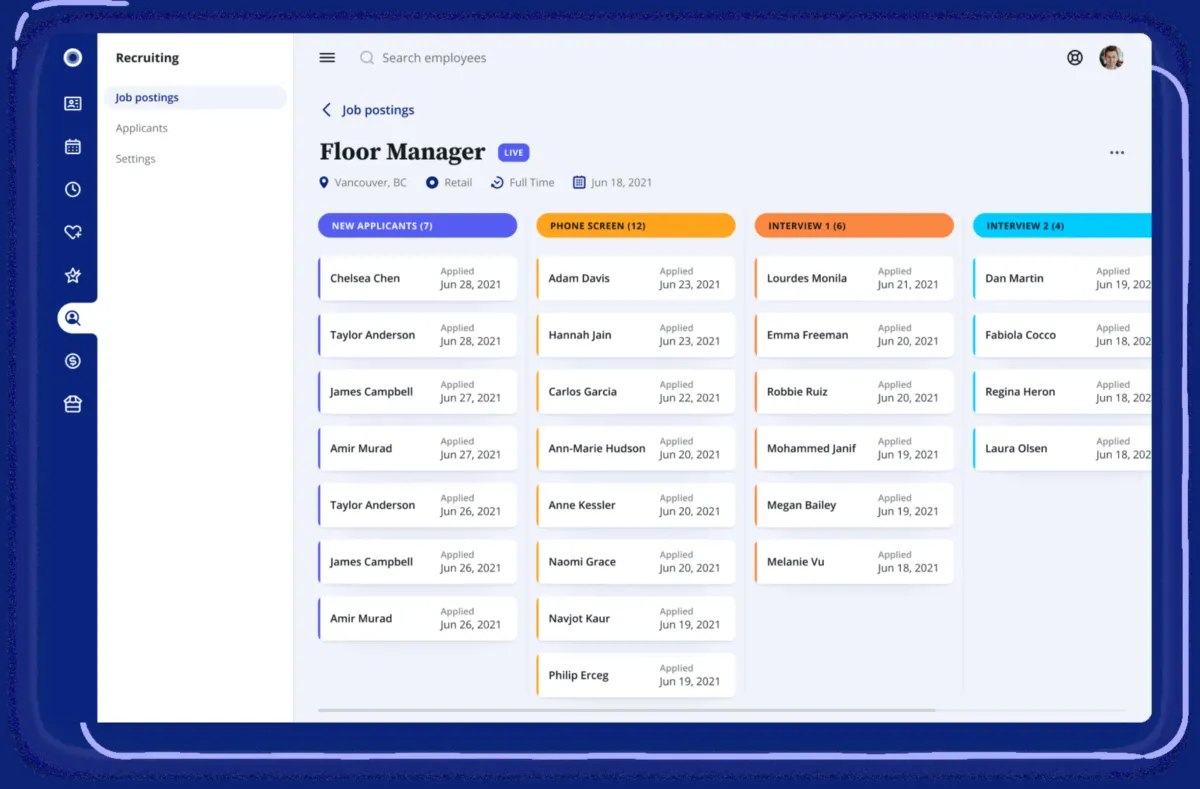Open the user profile avatar menu

(x=1111, y=58)
